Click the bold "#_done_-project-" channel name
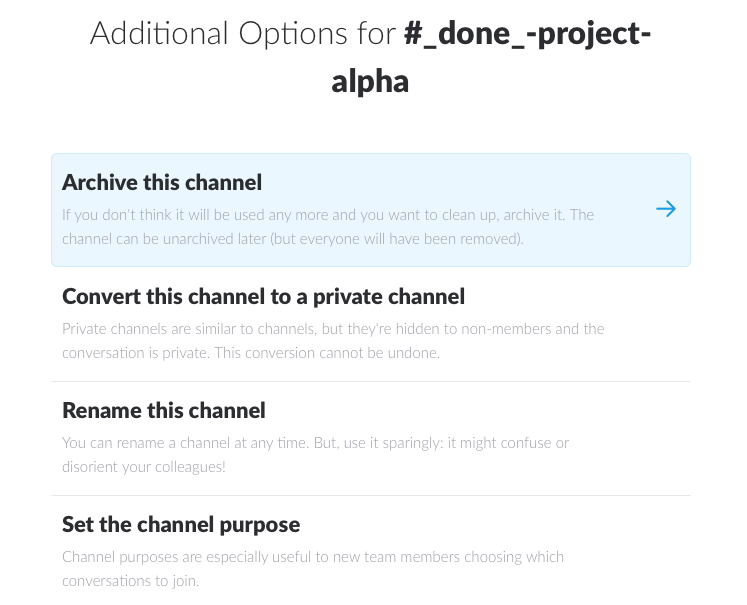Image resolution: width=747 pixels, height=605 pixels. tap(527, 34)
